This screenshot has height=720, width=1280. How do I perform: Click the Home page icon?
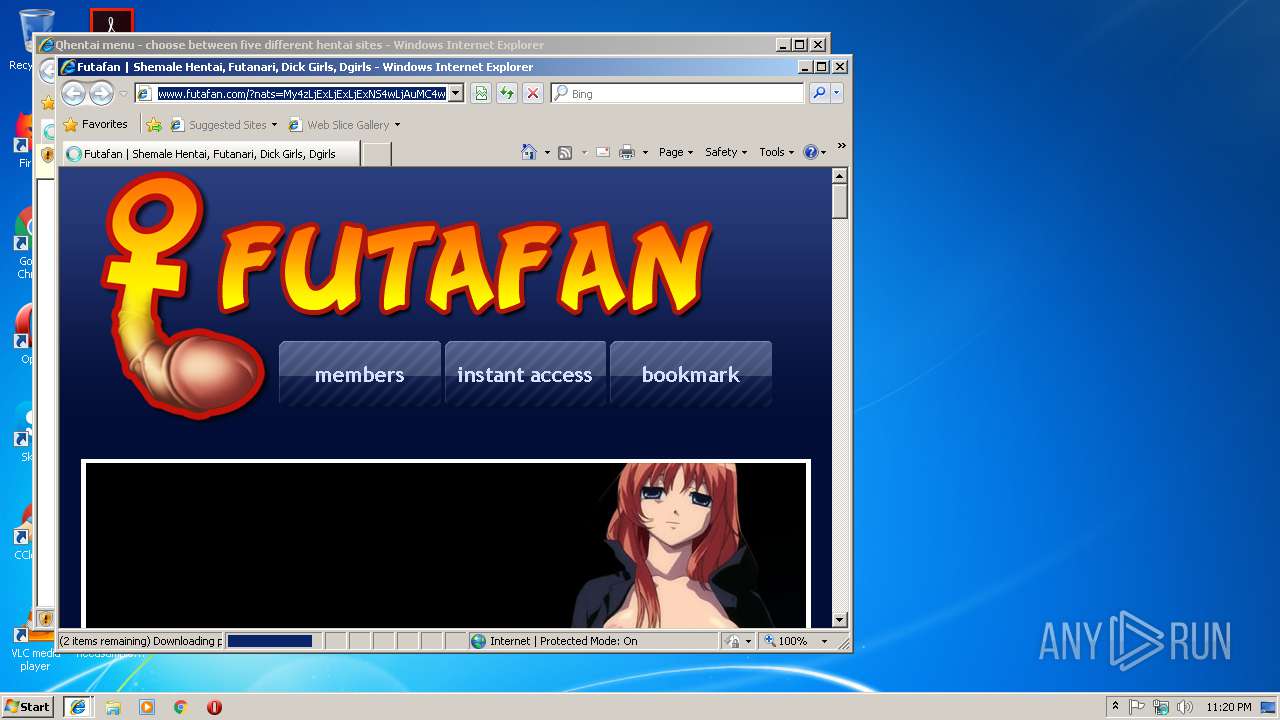(529, 152)
